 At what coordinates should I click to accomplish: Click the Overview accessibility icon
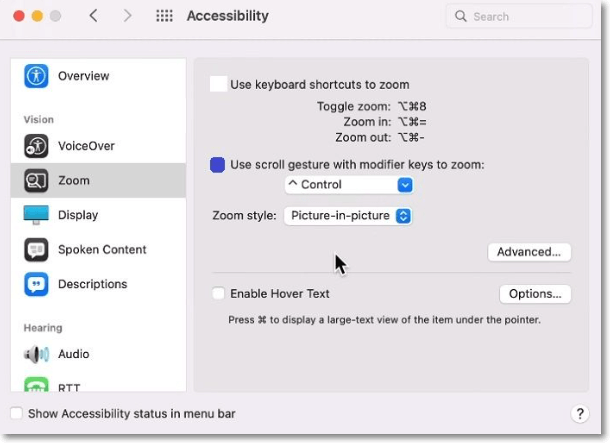(x=37, y=76)
